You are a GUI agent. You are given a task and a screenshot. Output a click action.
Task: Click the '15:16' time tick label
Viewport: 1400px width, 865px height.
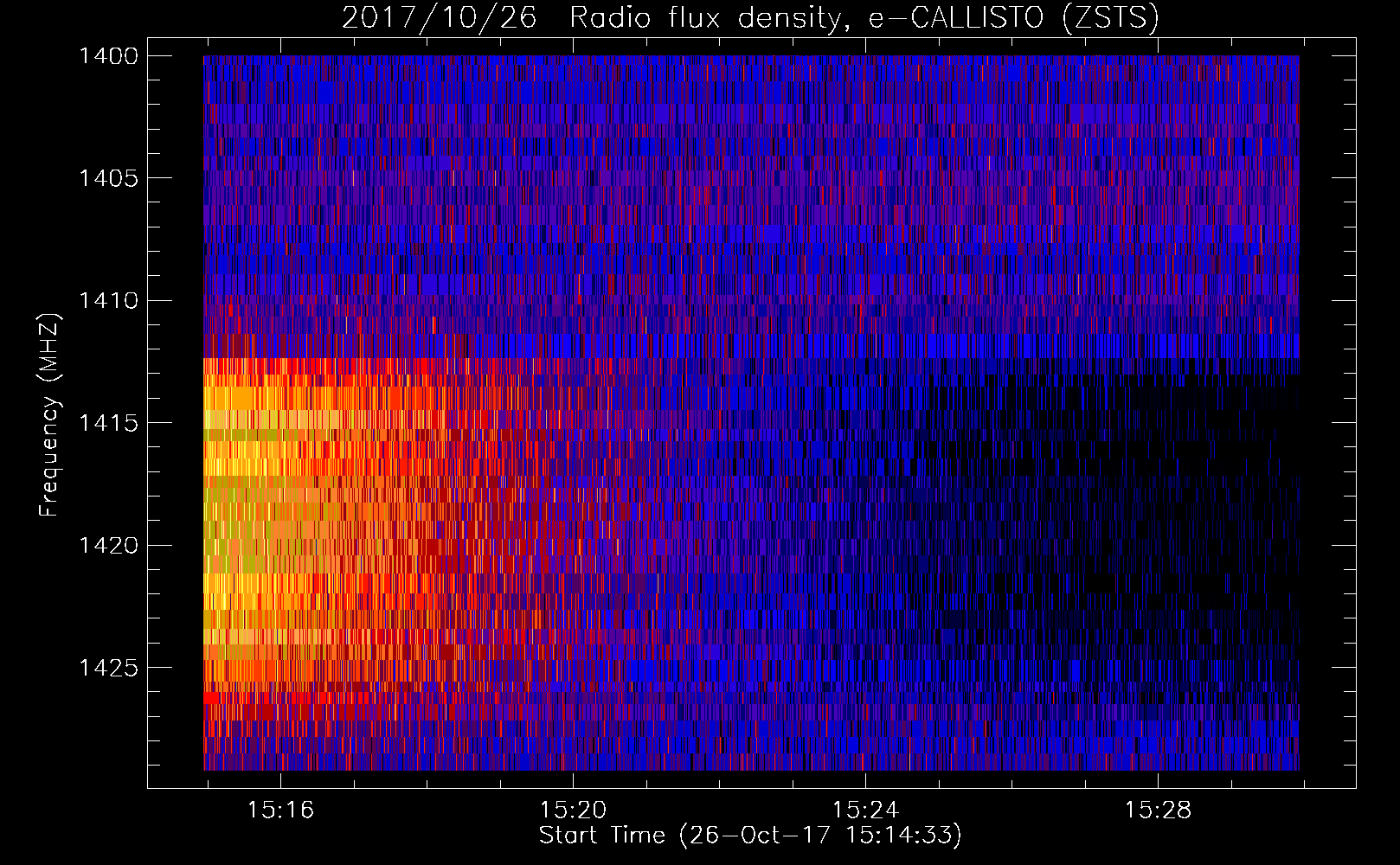click(x=280, y=811)
